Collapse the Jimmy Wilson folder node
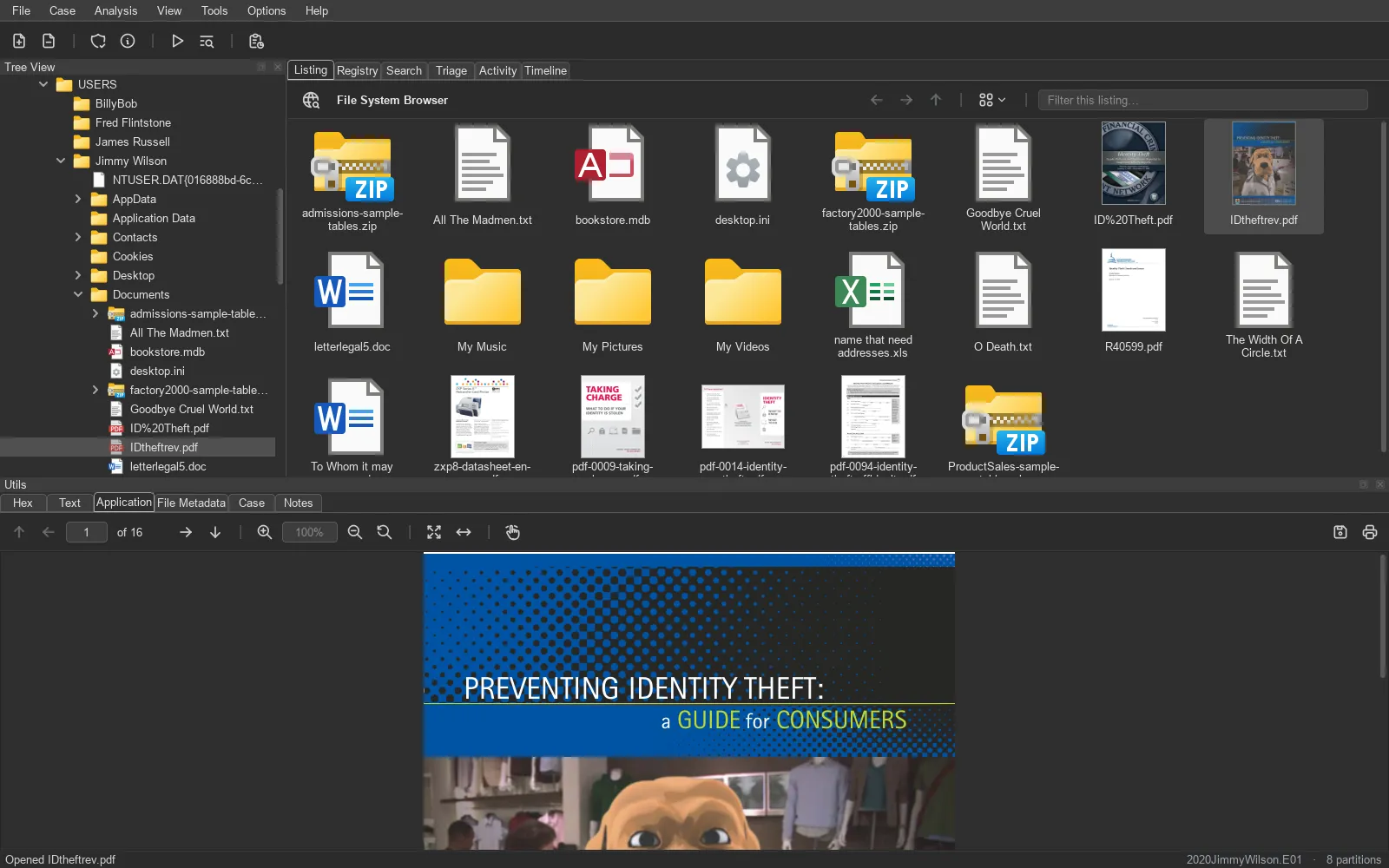Image resolution: width=1389 pixels, height=868 pixels. [61, 161]
